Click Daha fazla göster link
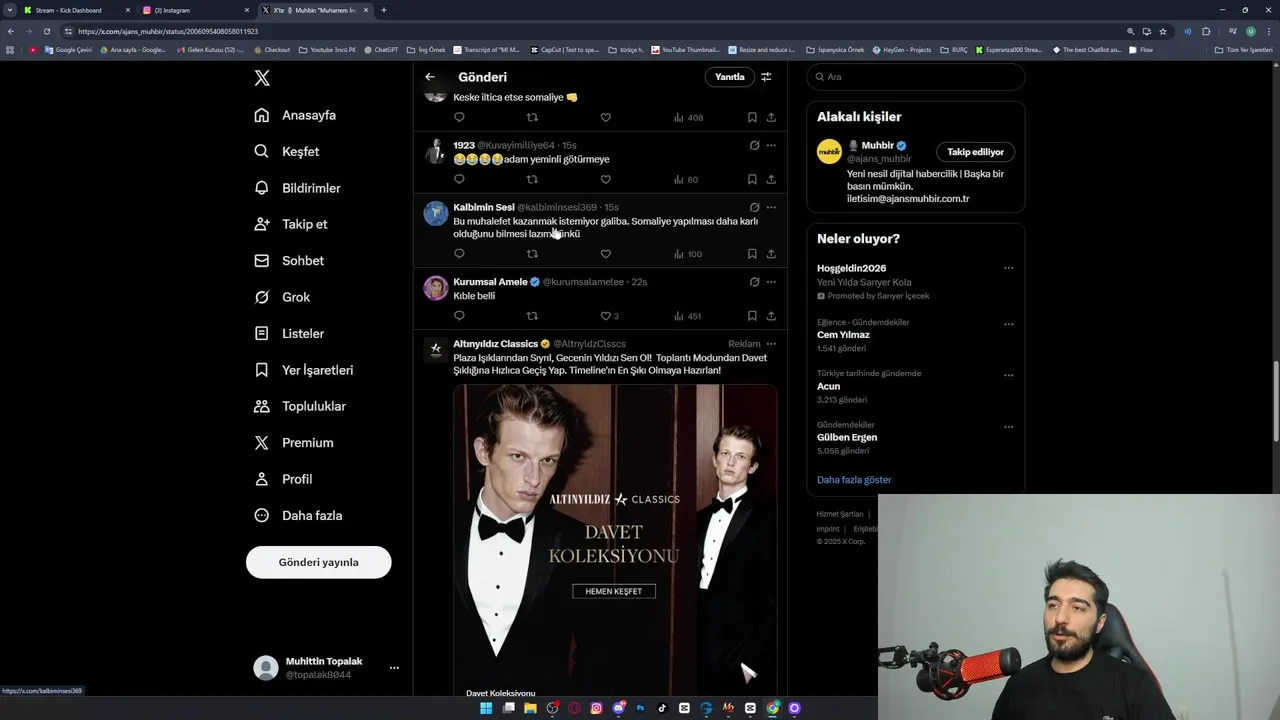 tap(854, 480)
